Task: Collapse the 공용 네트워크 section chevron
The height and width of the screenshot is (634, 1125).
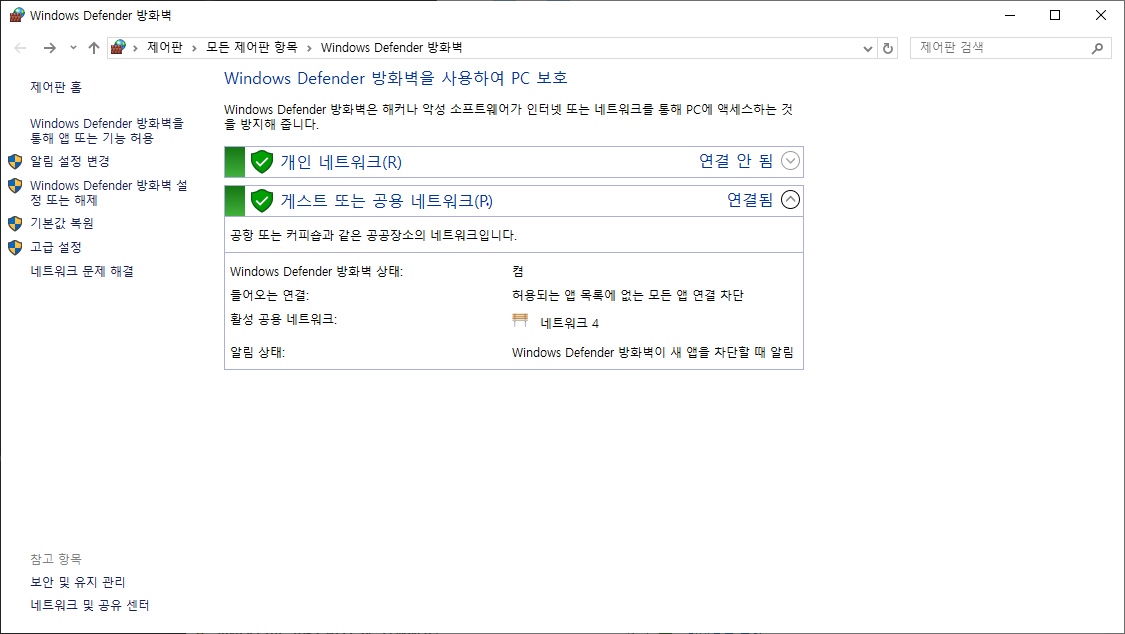Action: tap(790, 199)
